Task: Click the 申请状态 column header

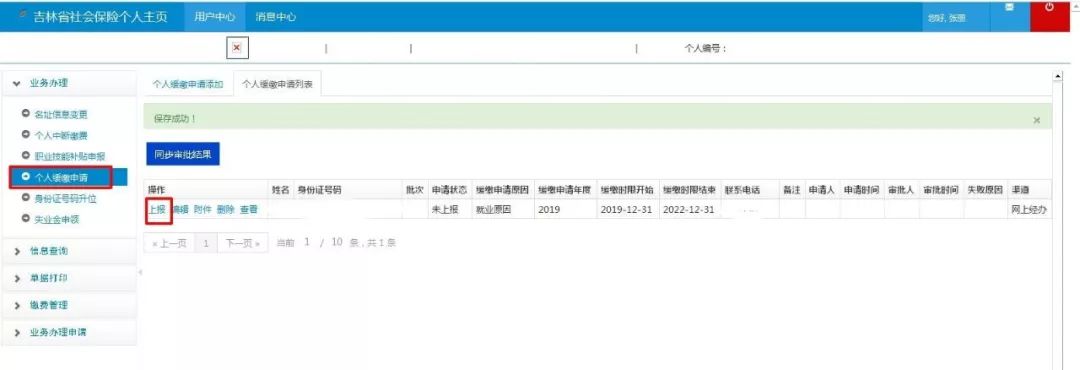Action: [x=449, y=189]
